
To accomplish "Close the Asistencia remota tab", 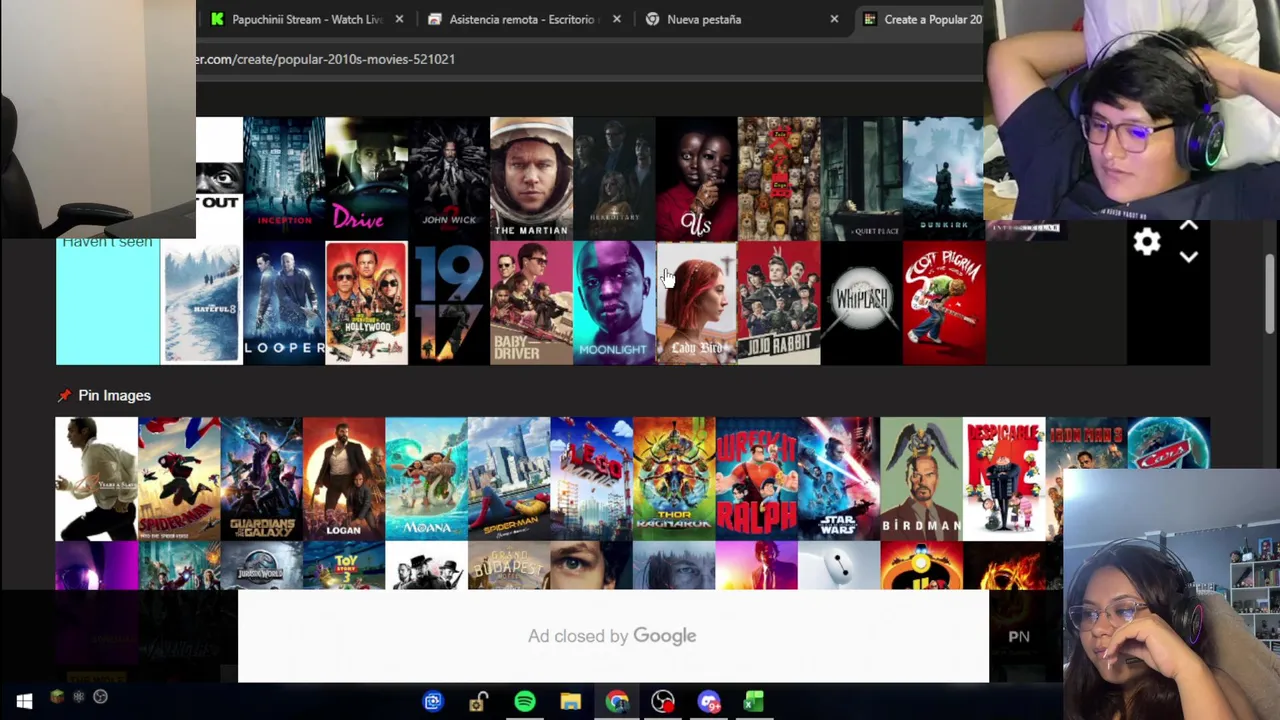I will point(616,19).
